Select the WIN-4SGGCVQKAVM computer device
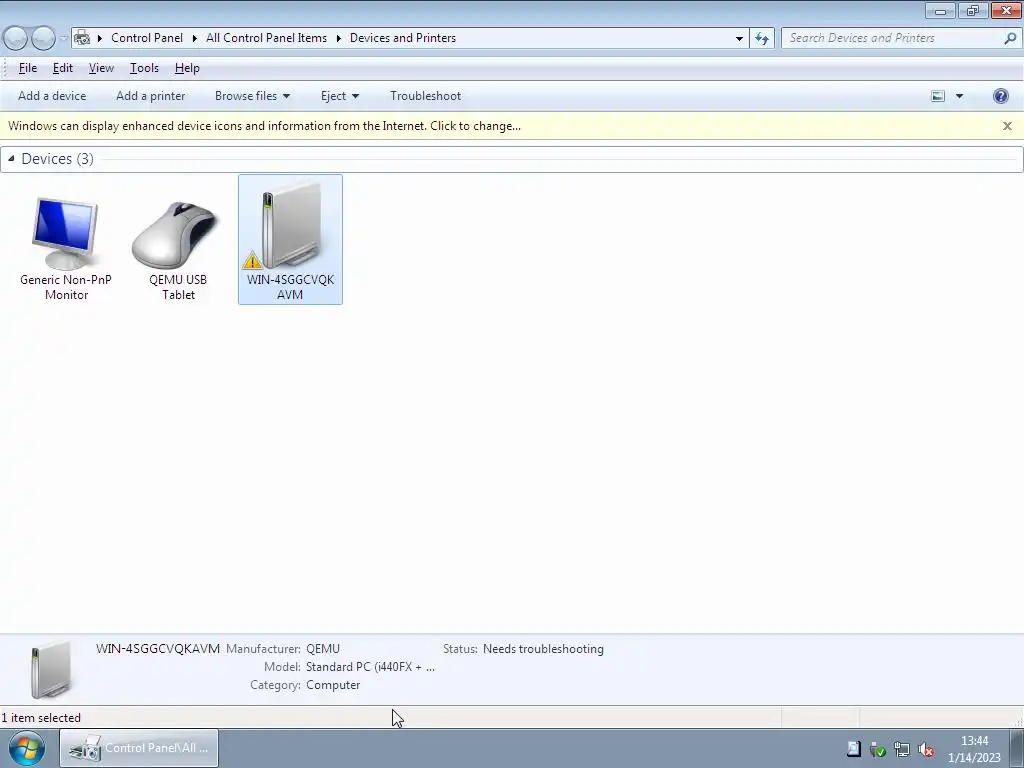This screenshot has height=768, width=1024. point(290,239)
